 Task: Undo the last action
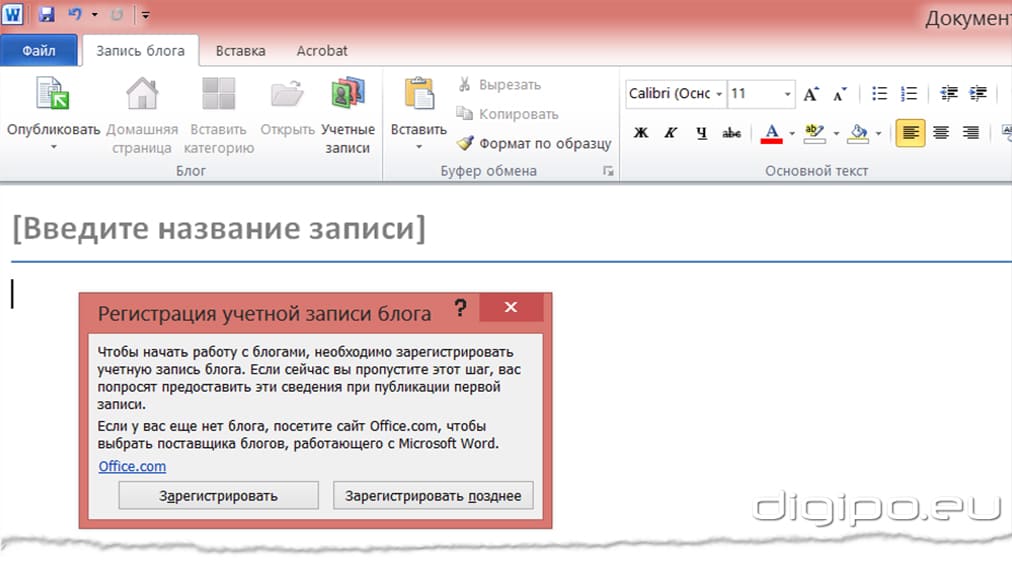click(75, 14)
